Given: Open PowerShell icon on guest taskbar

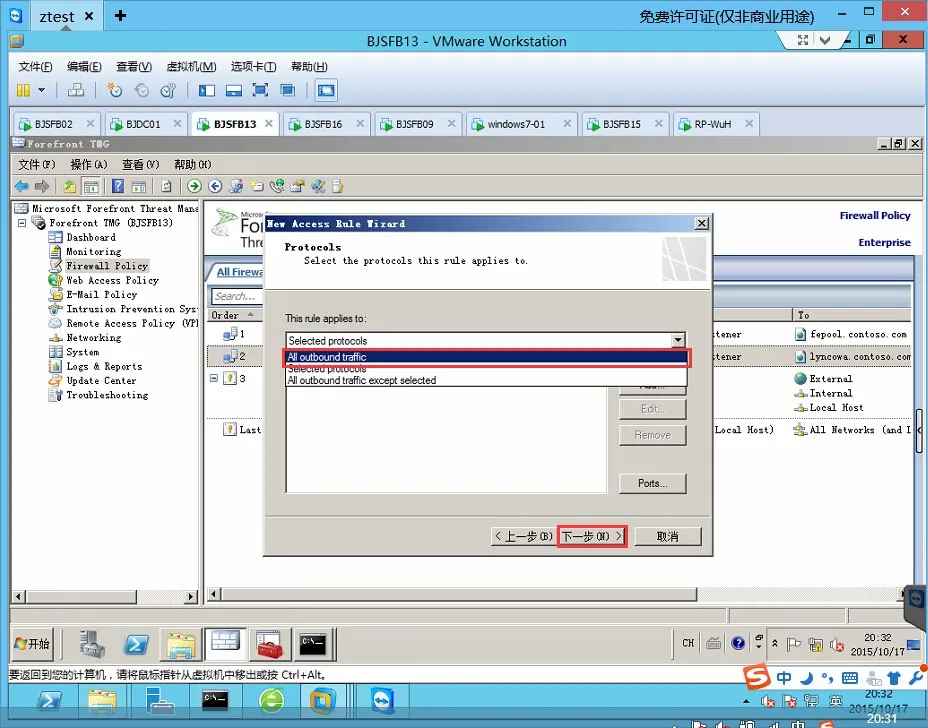Looking at the screenshot, I should (x=136, y=644).
